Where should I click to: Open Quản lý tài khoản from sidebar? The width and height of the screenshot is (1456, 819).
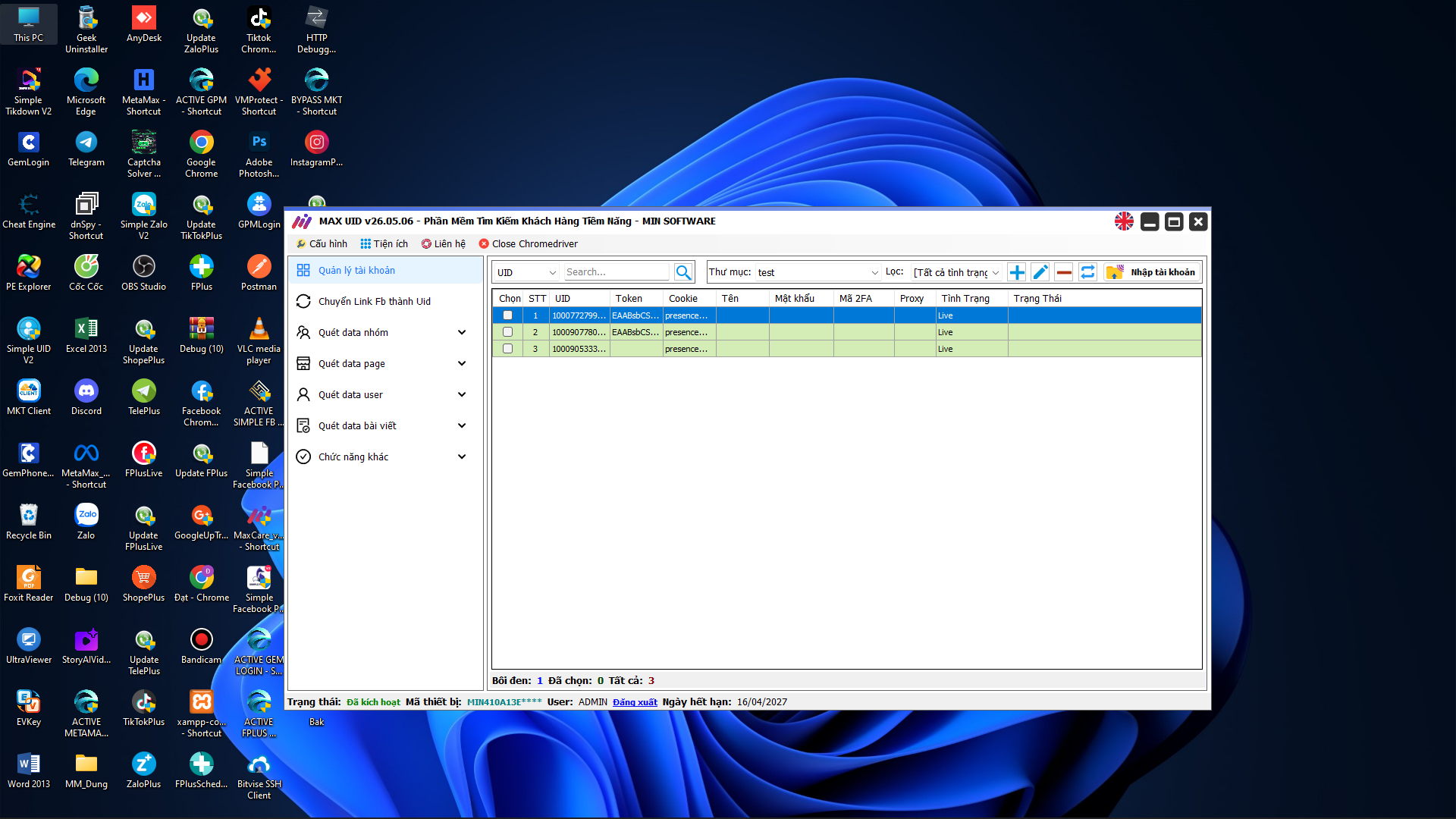(x=385, y=271)
